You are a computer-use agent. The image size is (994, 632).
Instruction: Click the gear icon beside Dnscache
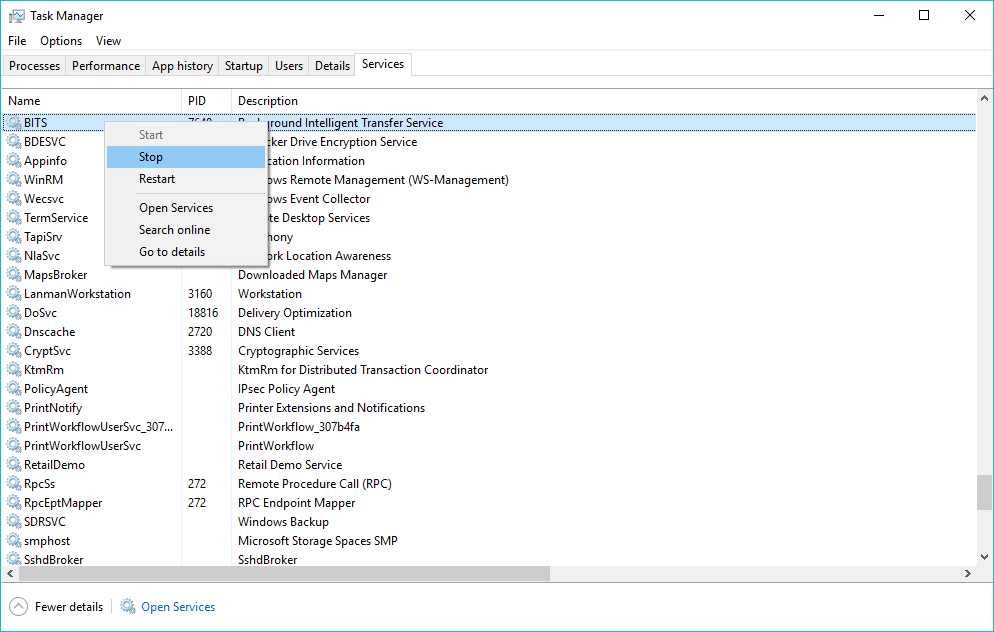pyautogui.click(x=14, y=332)
